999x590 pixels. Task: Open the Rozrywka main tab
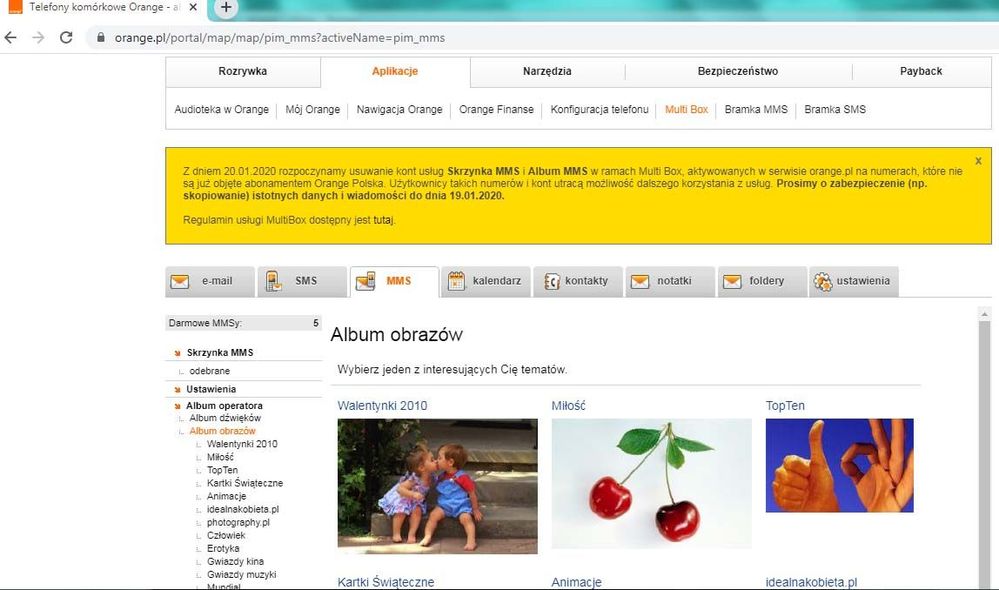(243, 71)
